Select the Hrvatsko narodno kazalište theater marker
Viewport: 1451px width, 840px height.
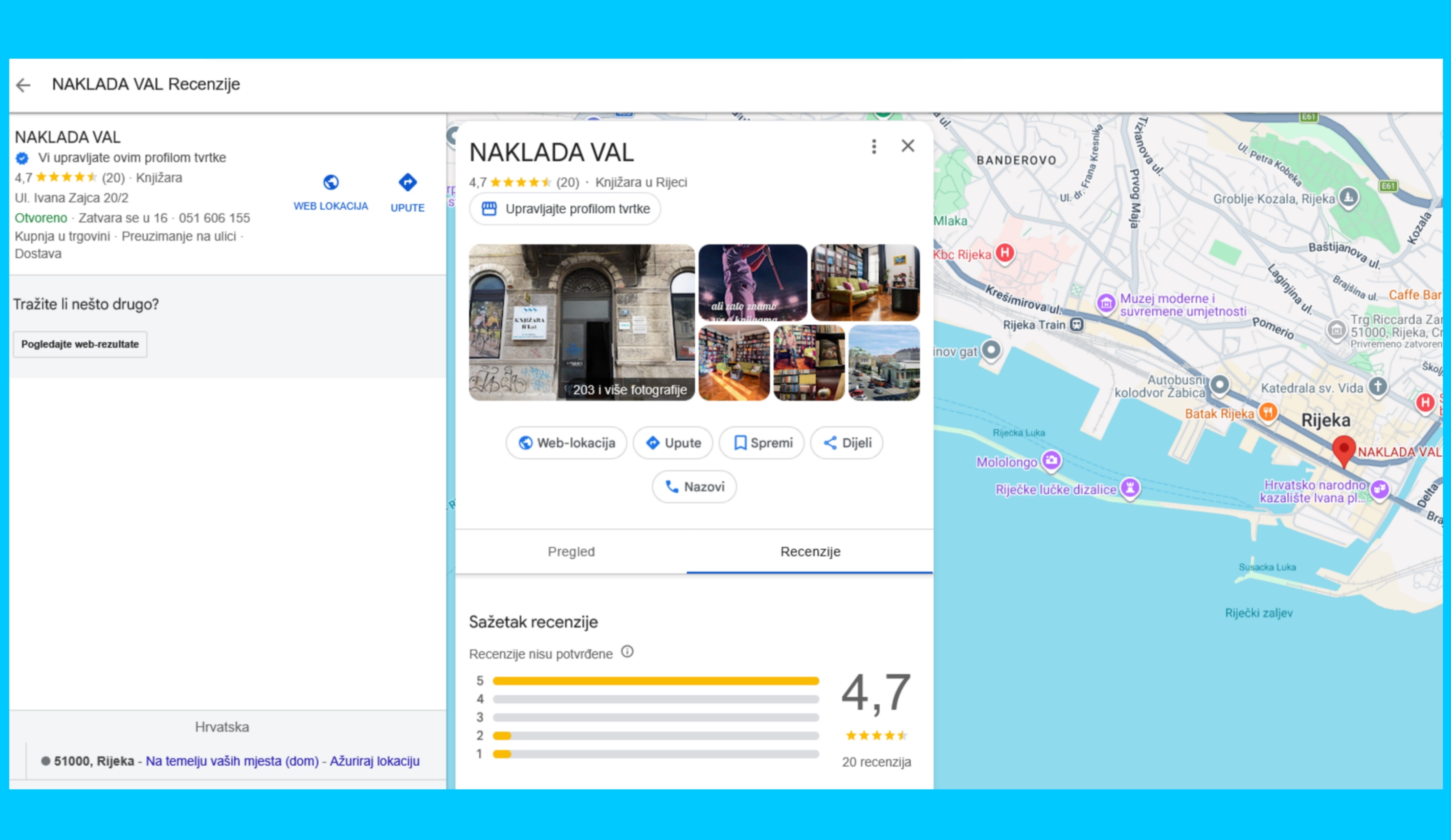(x=1379, y=490)
